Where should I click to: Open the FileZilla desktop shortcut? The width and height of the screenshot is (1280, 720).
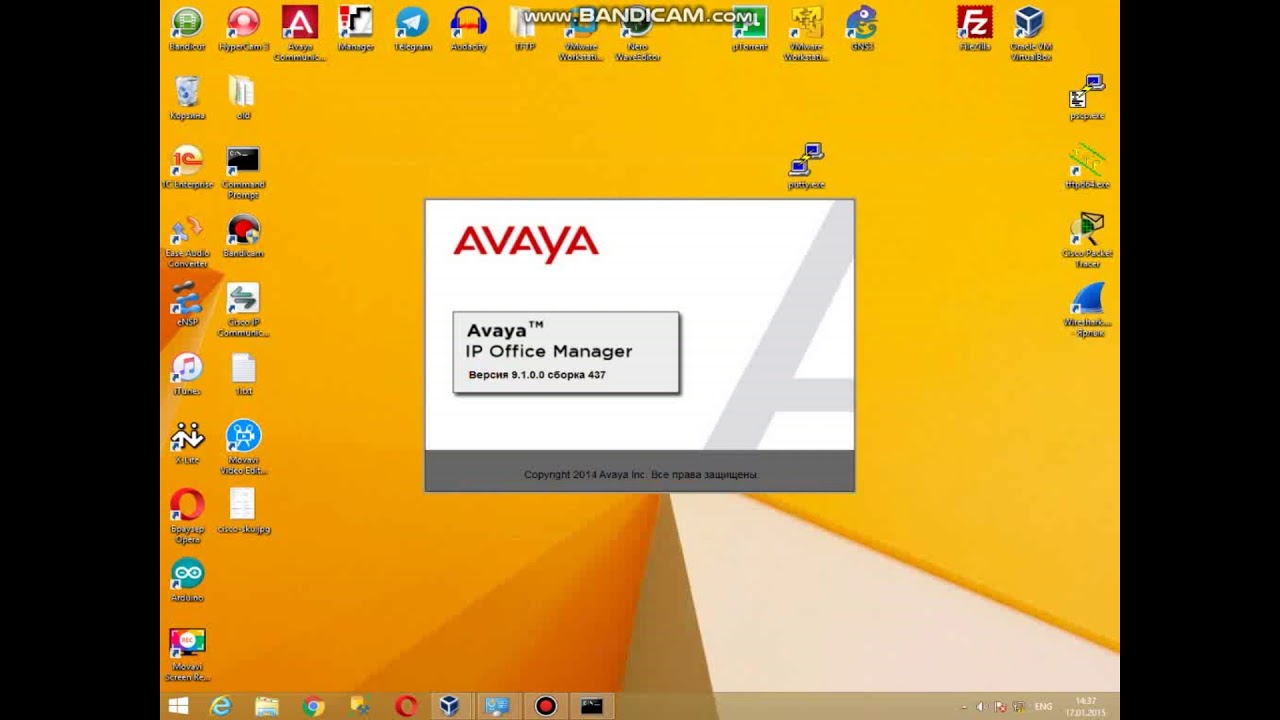click(974, 29)
